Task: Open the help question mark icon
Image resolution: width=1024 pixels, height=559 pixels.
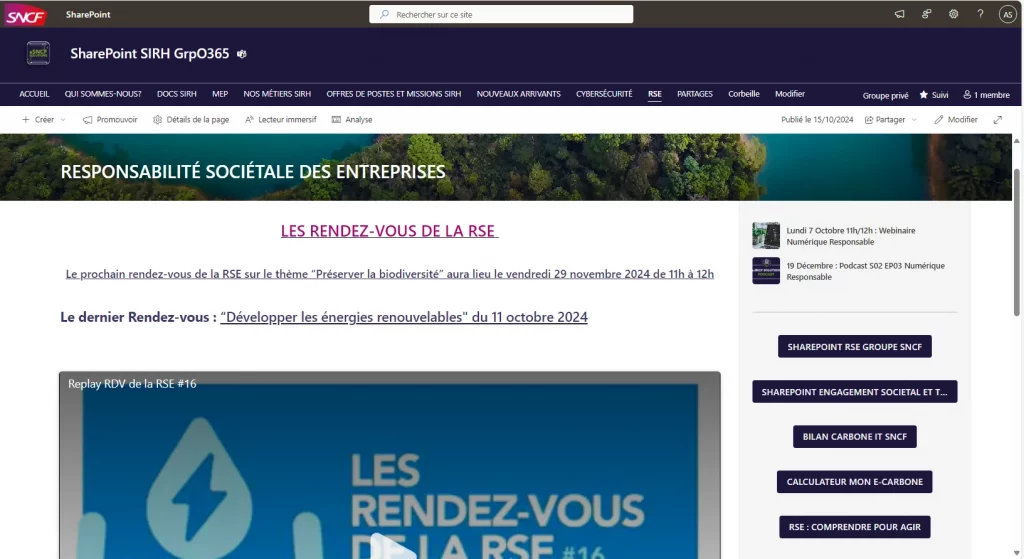Action: [980, 14]
